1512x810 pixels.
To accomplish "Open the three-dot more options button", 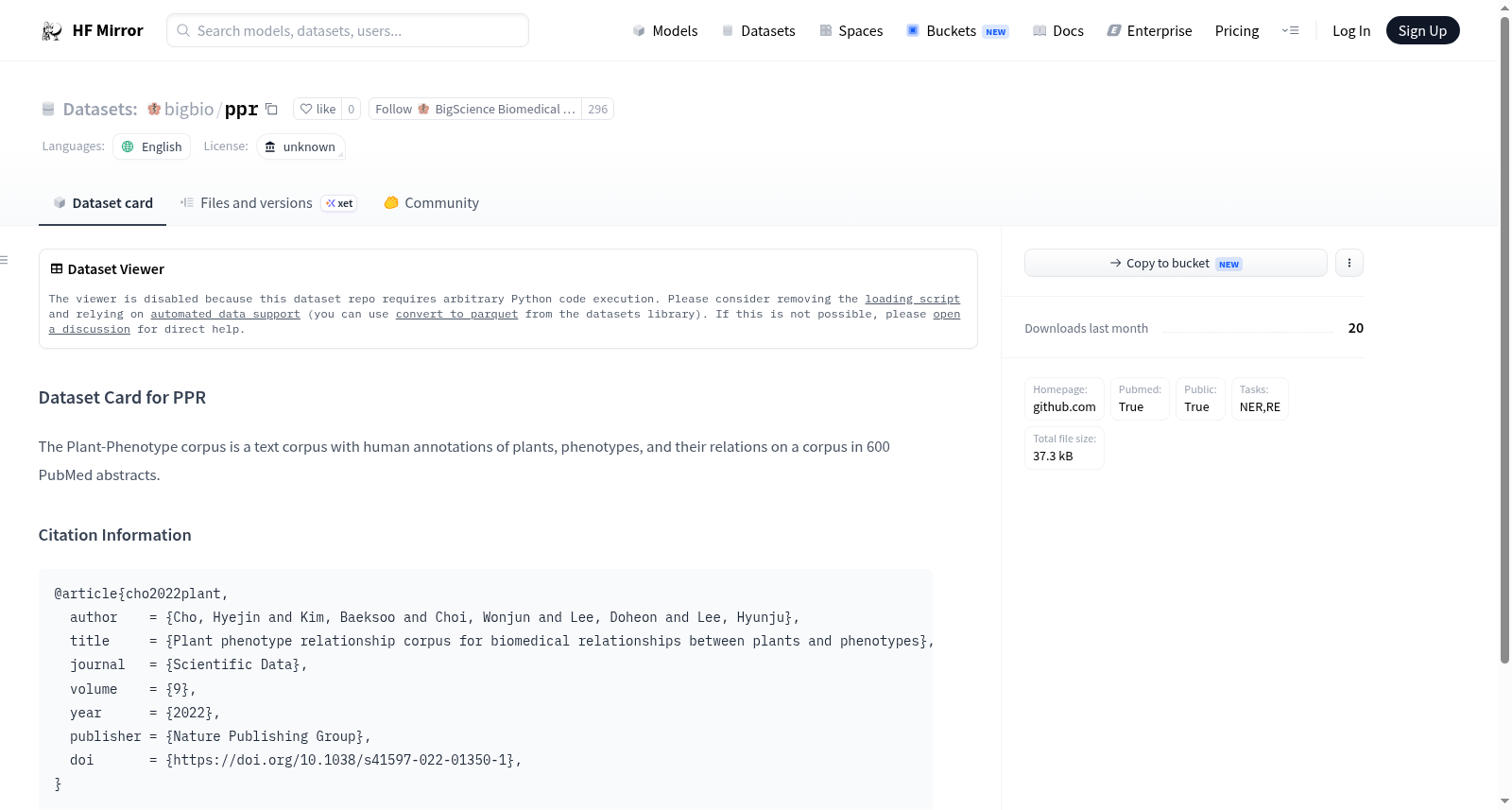I will [1349, 263].
